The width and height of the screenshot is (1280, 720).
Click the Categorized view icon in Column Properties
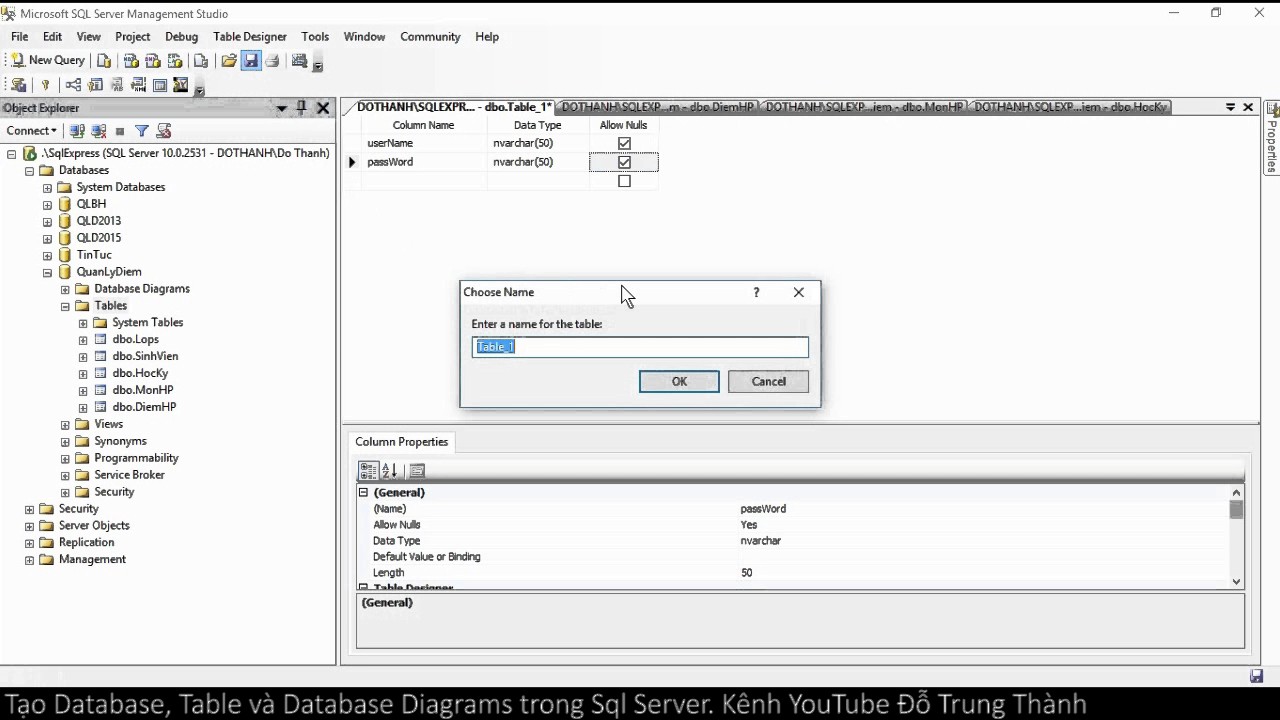[369, 470]
